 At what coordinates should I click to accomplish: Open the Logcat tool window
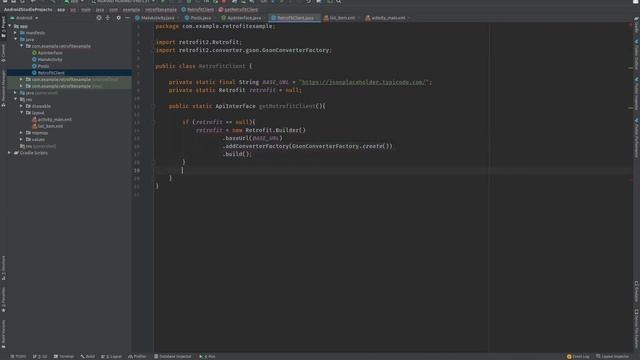coord(111,356)
